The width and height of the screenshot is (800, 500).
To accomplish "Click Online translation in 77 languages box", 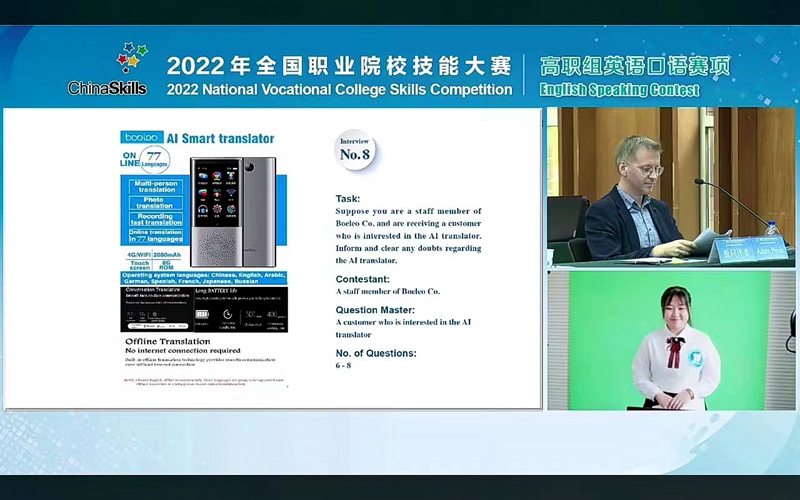I will point(156,236).
